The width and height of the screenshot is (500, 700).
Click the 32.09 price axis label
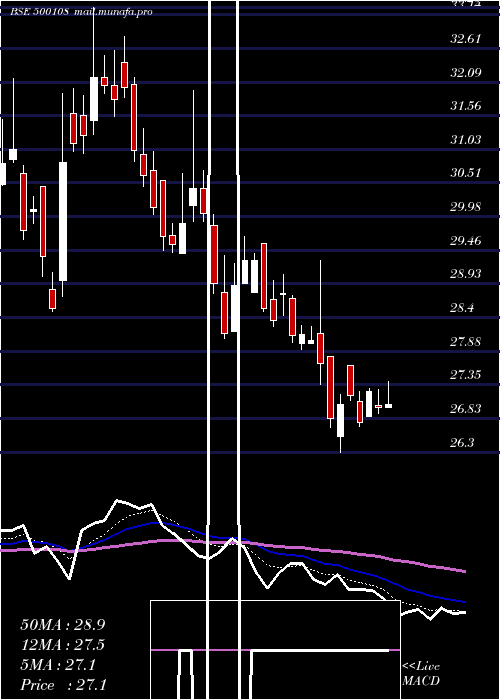466,72
